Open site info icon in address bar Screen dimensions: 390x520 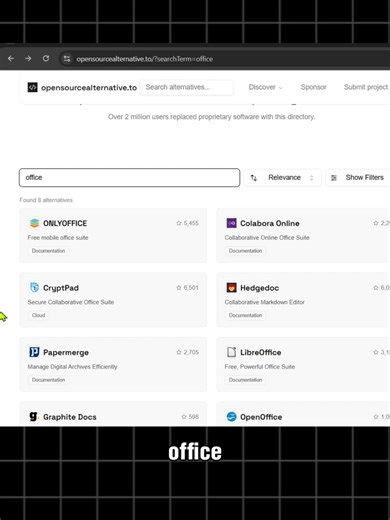click(x=67, y=59)
